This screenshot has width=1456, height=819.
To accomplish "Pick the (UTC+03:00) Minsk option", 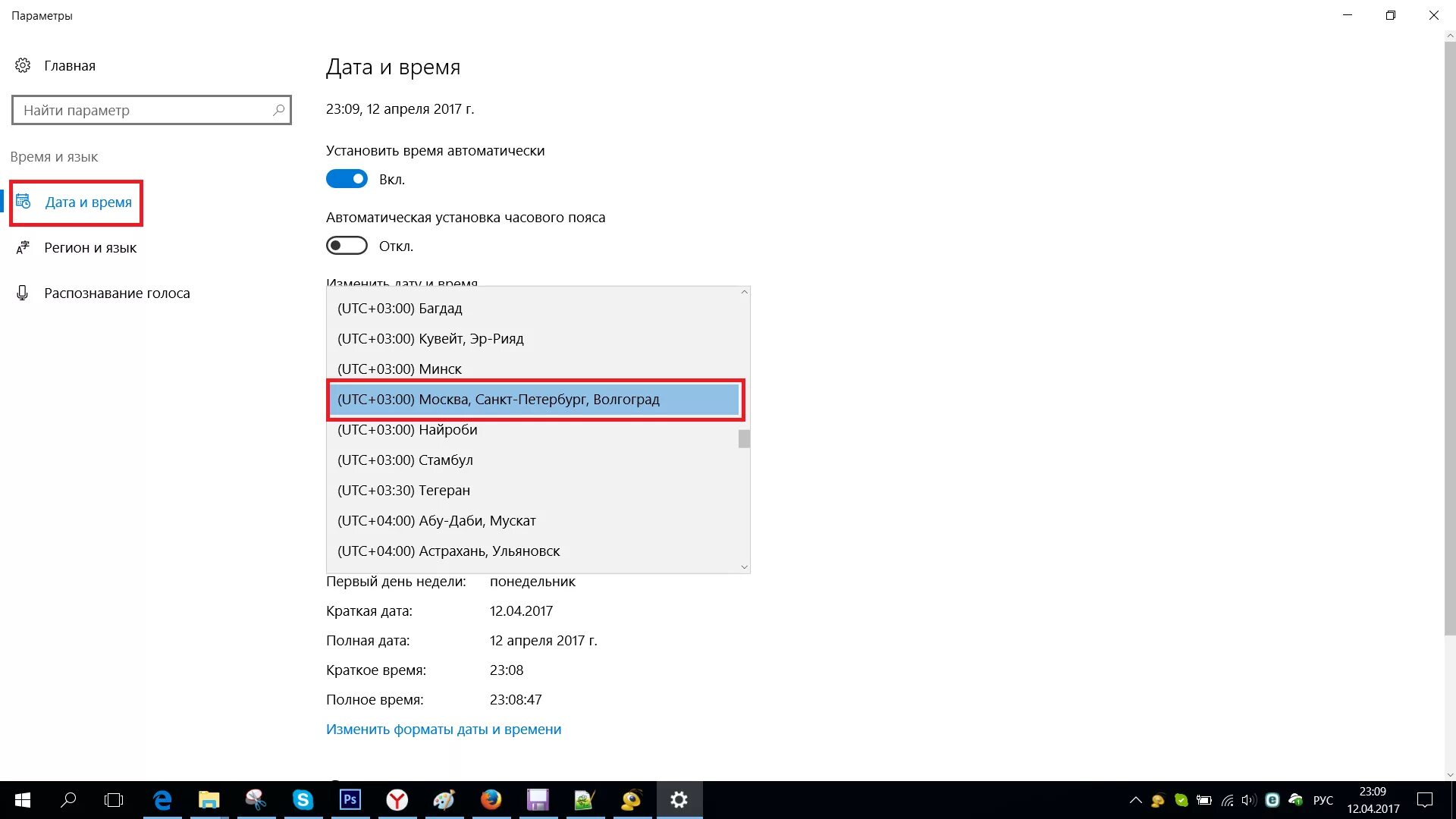I will click(399, 369).
